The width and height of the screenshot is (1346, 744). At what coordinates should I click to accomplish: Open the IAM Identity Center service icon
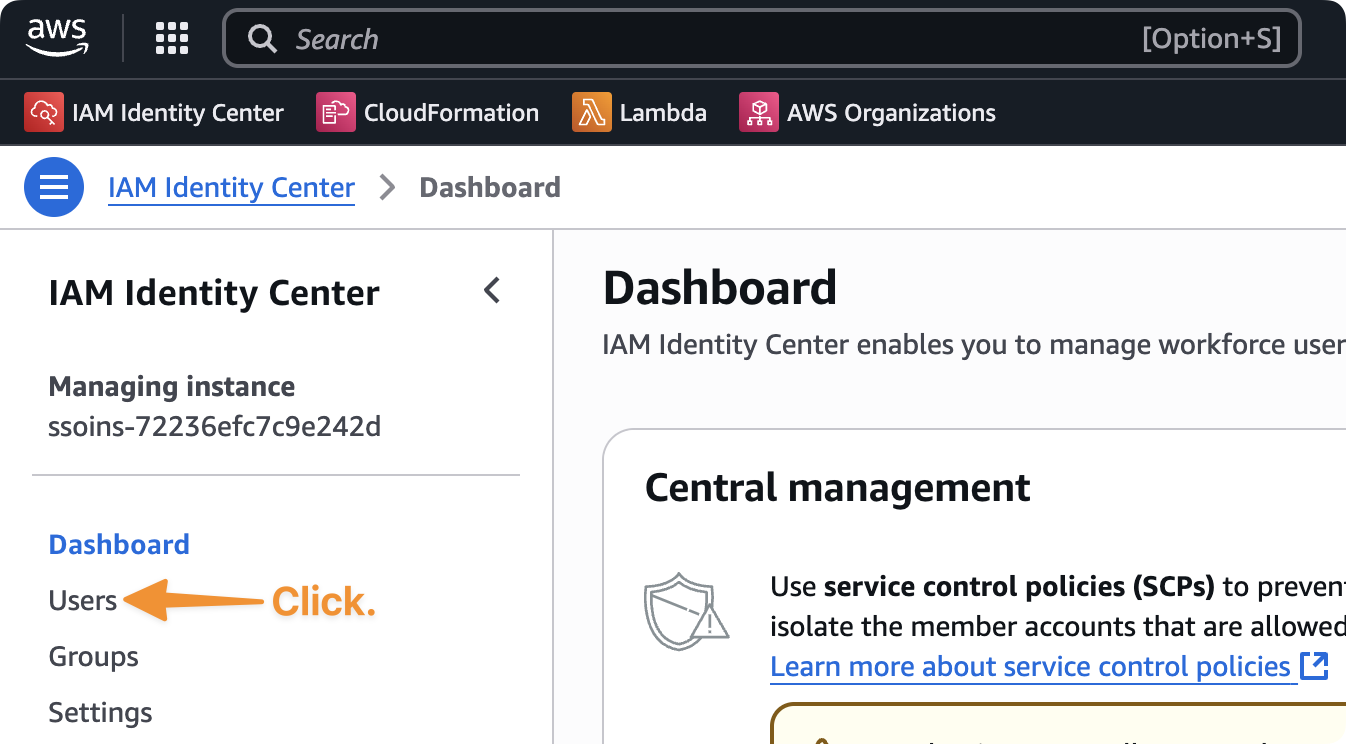click(x=44, y=112)
